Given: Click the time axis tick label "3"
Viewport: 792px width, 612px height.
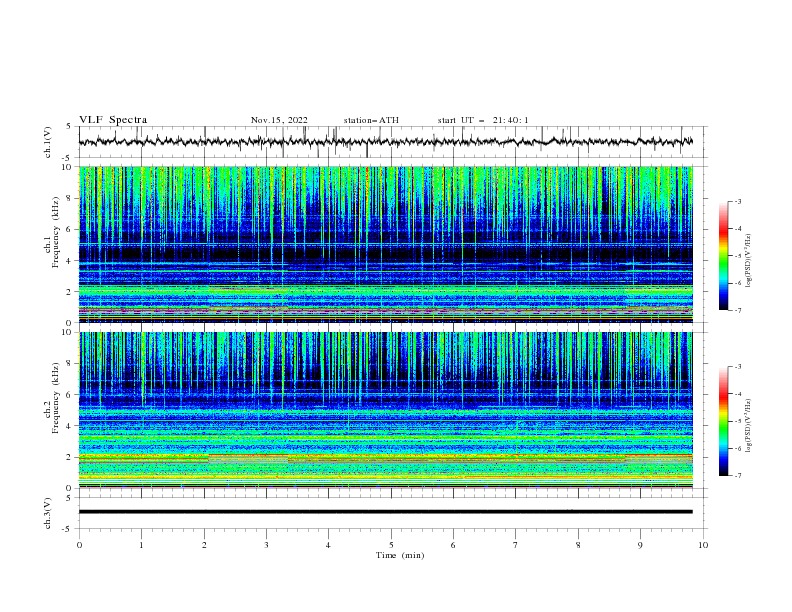Looking at the screenshot, I should click(266, 545).
